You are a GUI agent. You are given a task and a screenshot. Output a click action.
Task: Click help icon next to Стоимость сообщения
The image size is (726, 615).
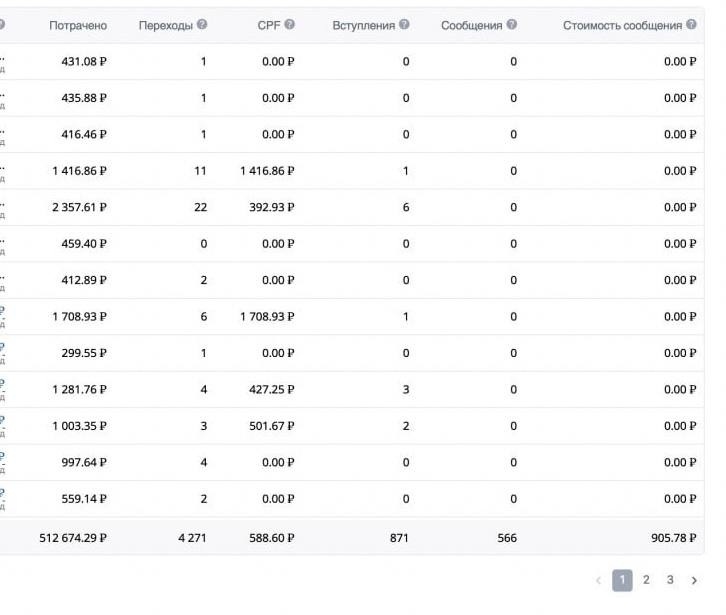pyautogui.click(x=691, y=25)
